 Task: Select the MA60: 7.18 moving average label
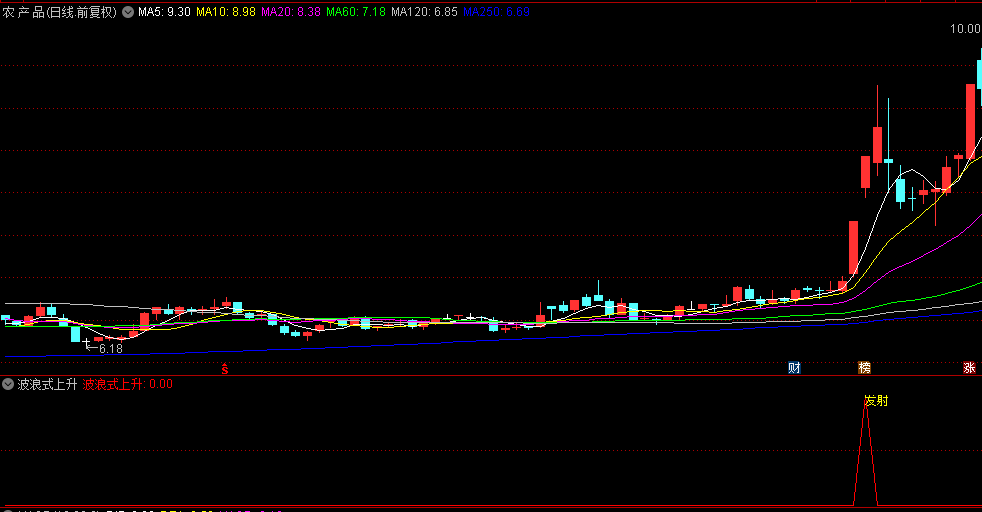click(x=356, y=12)
